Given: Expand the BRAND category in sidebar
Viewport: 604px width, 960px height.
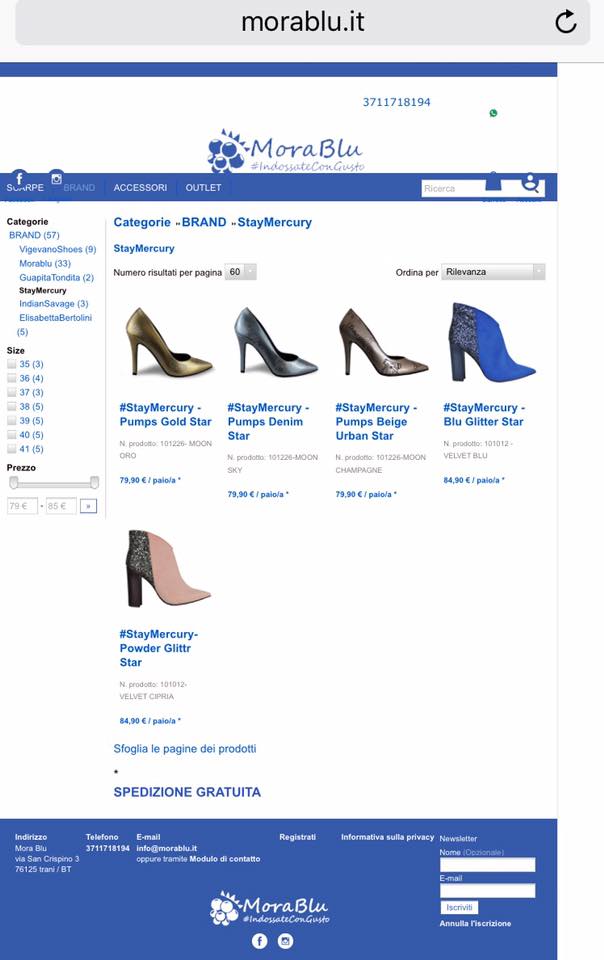Looking at the screenshot, I should pyautogui.click(x=34, y=235).
